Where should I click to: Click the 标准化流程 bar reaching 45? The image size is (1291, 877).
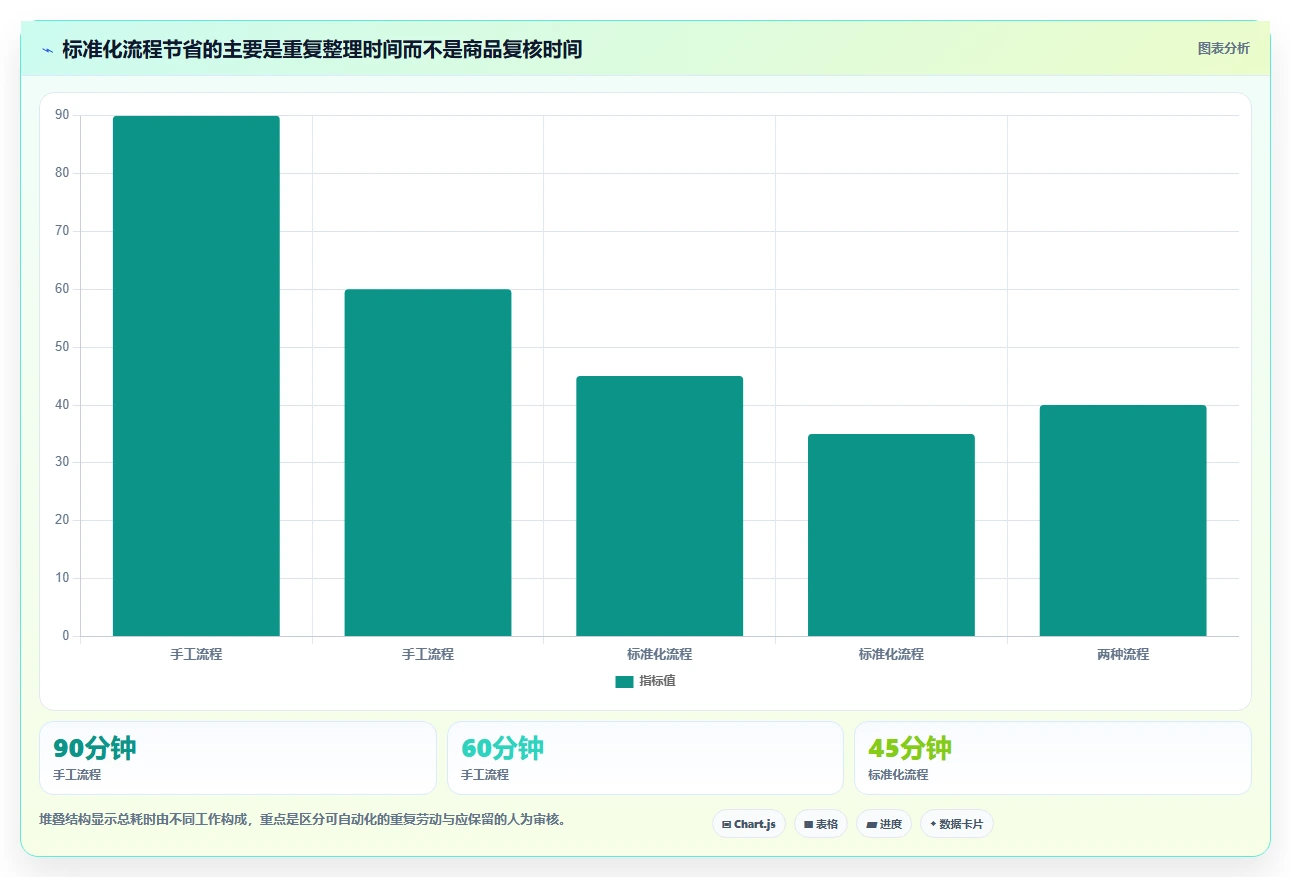pos(659,506)
